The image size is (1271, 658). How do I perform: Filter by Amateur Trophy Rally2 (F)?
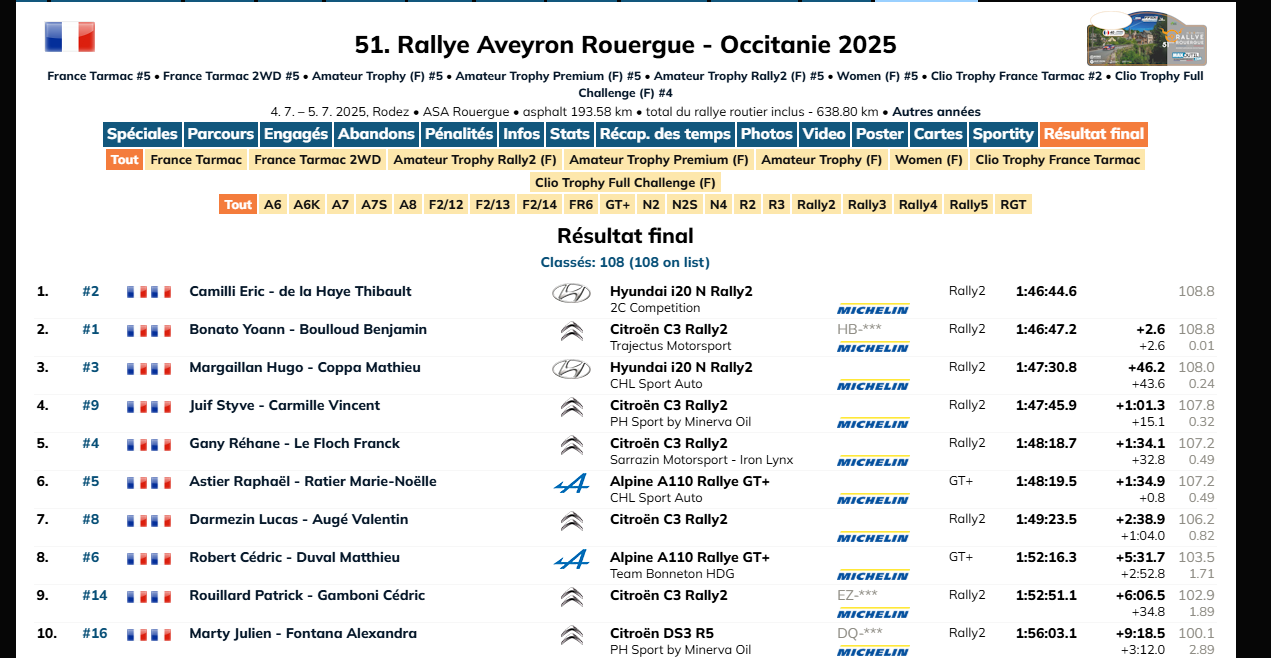click(475, 160)
